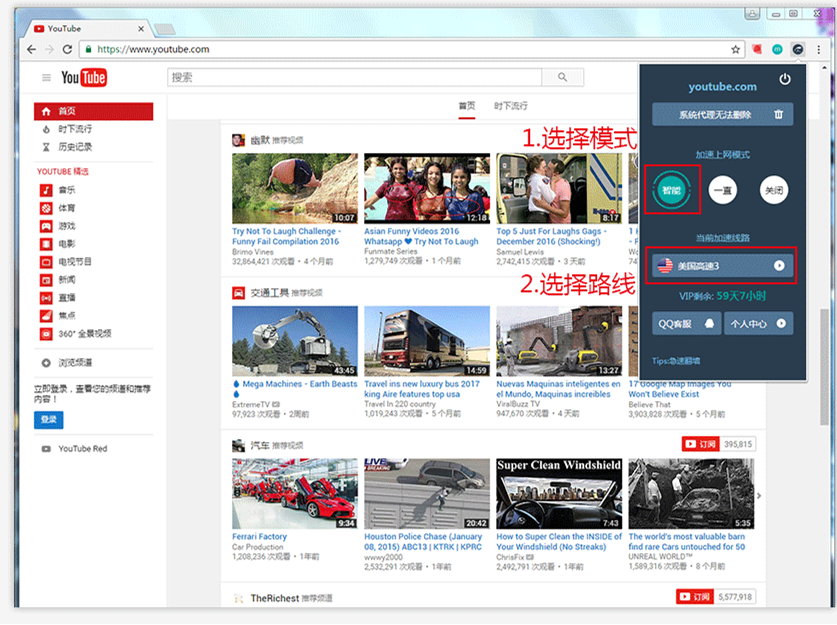Select the 关闭 off mode

coord(774,189)
